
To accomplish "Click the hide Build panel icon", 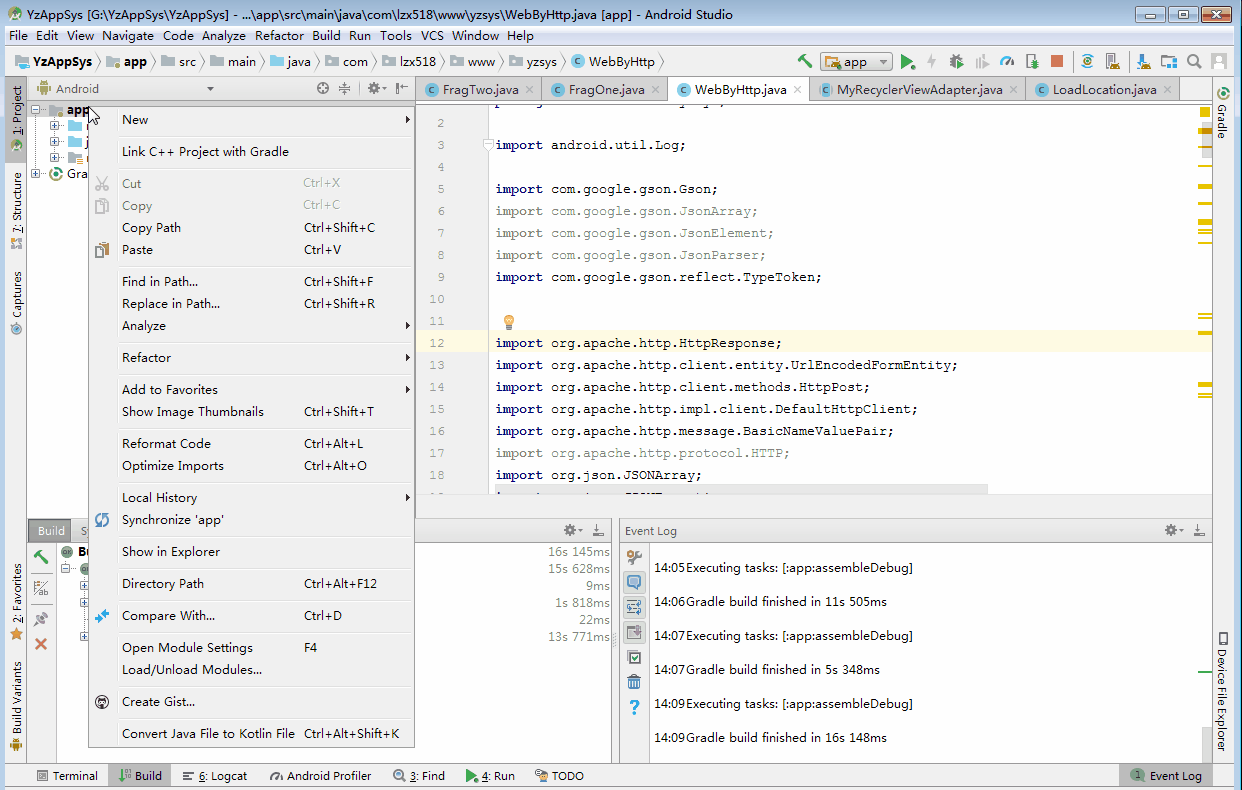I will click(x=597, y=530).
